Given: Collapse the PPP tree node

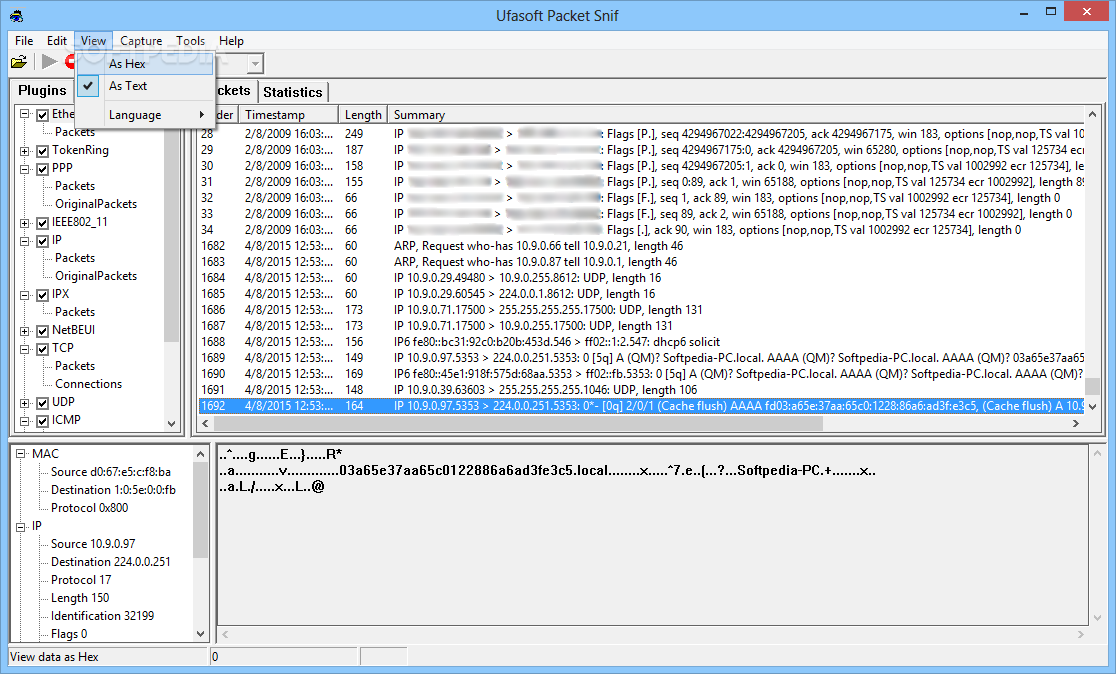Looking at the screenshot, I should (25, 169).
